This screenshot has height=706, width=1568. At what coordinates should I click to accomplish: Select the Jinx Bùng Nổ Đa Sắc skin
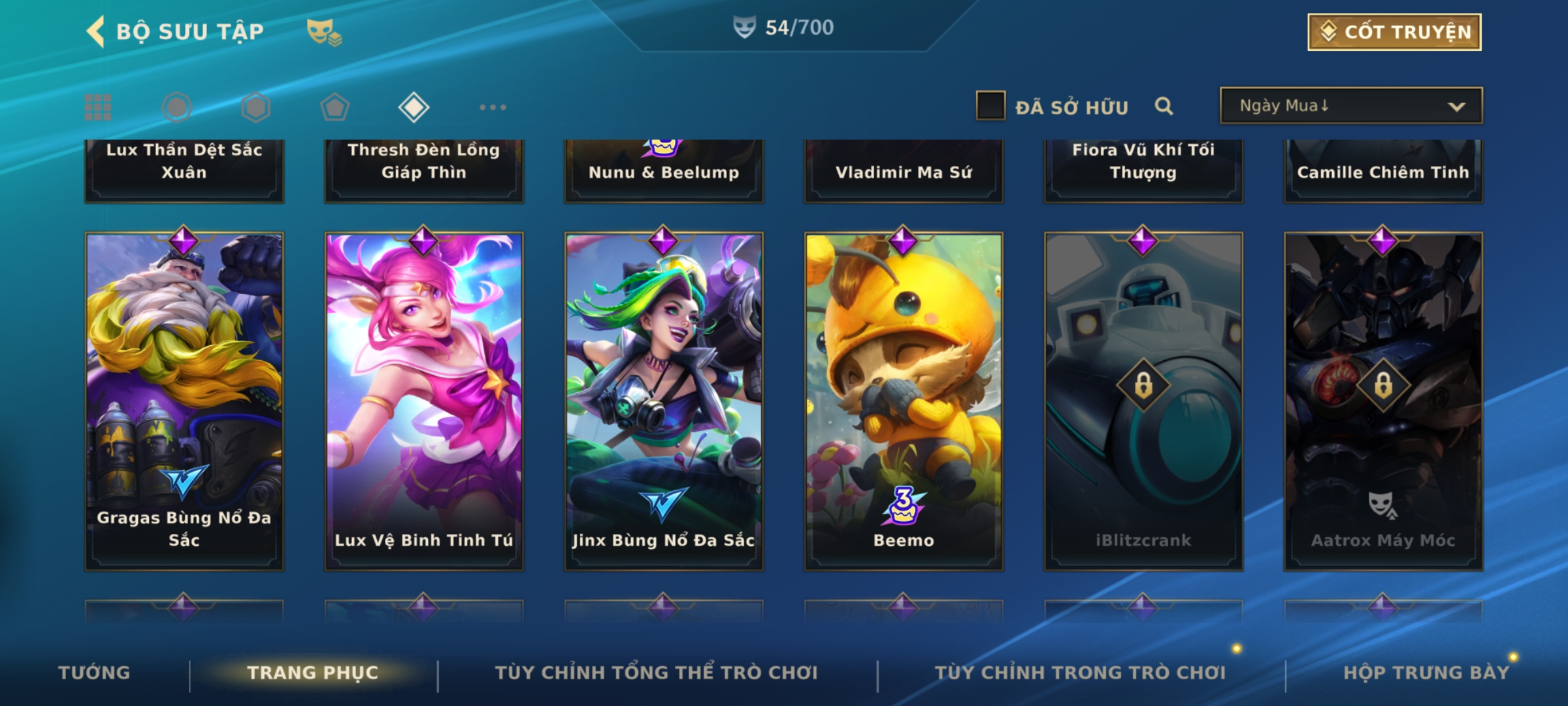pyautogui.click(x=664, y=401)
